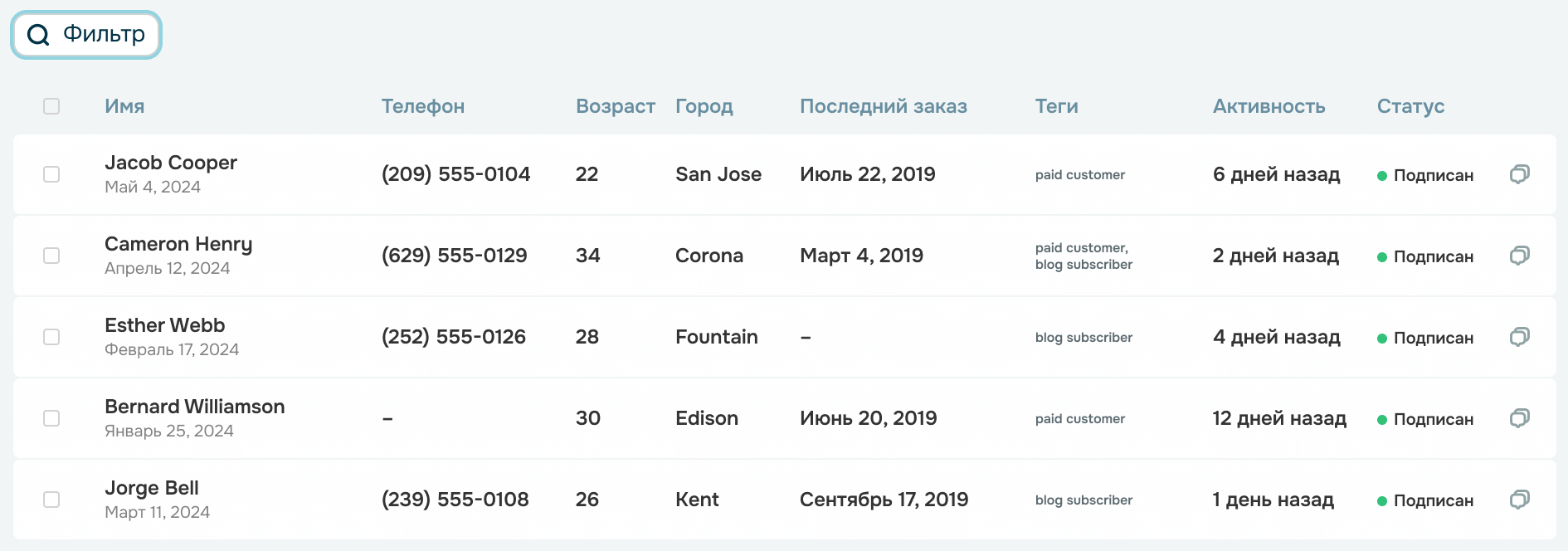Click last order date Июль 22, 2019
The image size is (1568, 551).
[x=868, y=174]
